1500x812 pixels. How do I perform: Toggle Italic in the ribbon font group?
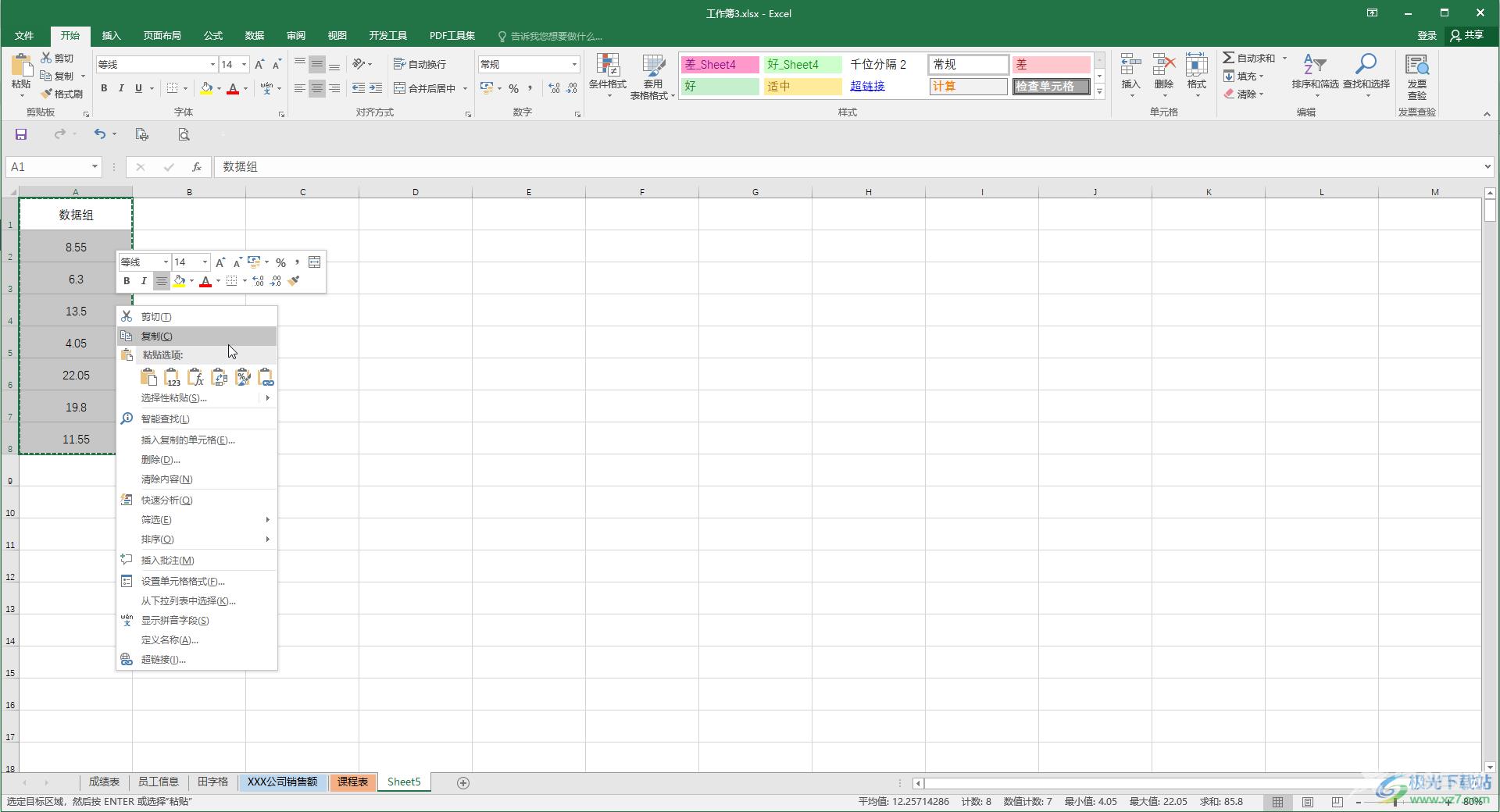[x=121, y=88]
